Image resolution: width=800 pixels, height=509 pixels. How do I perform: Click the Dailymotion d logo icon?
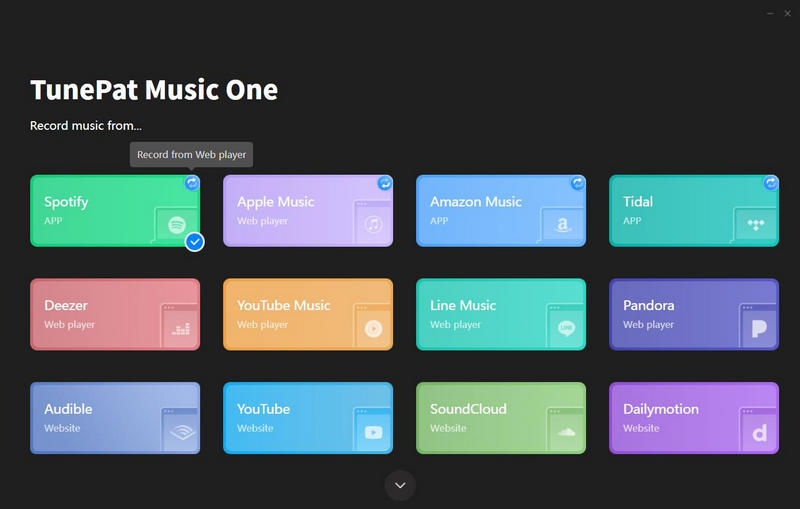pos(759,433)
